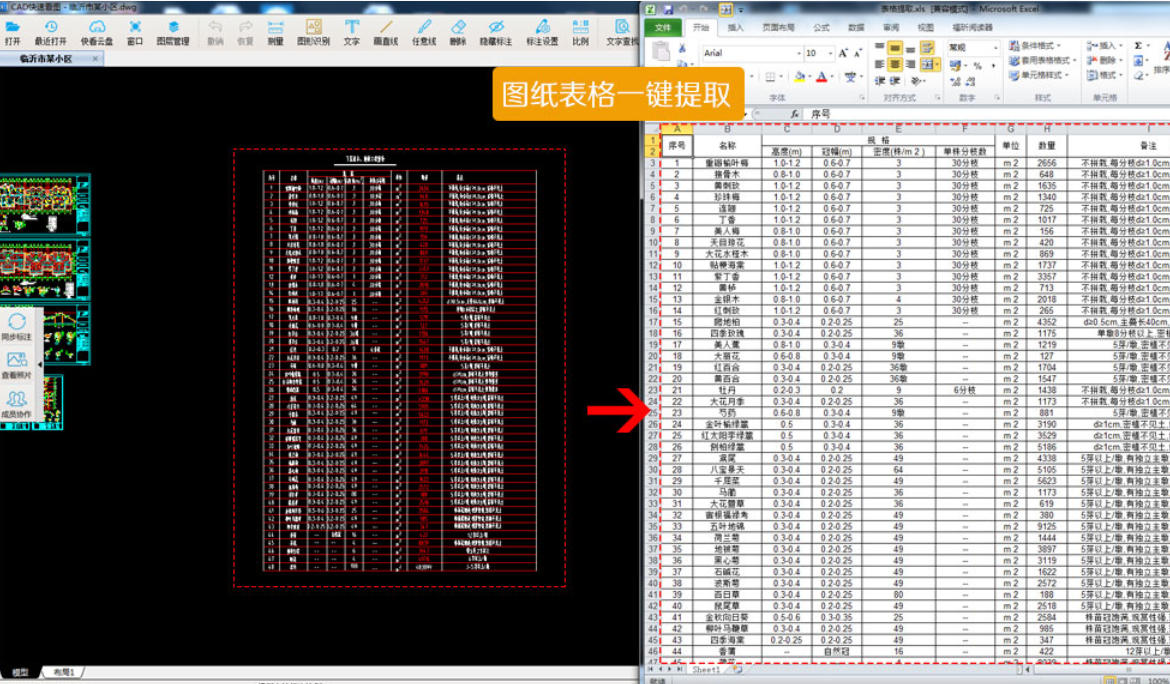The height and width of the screenshot is (684, 1170).
Task: Apply percent style button
Action: [977, 66]
